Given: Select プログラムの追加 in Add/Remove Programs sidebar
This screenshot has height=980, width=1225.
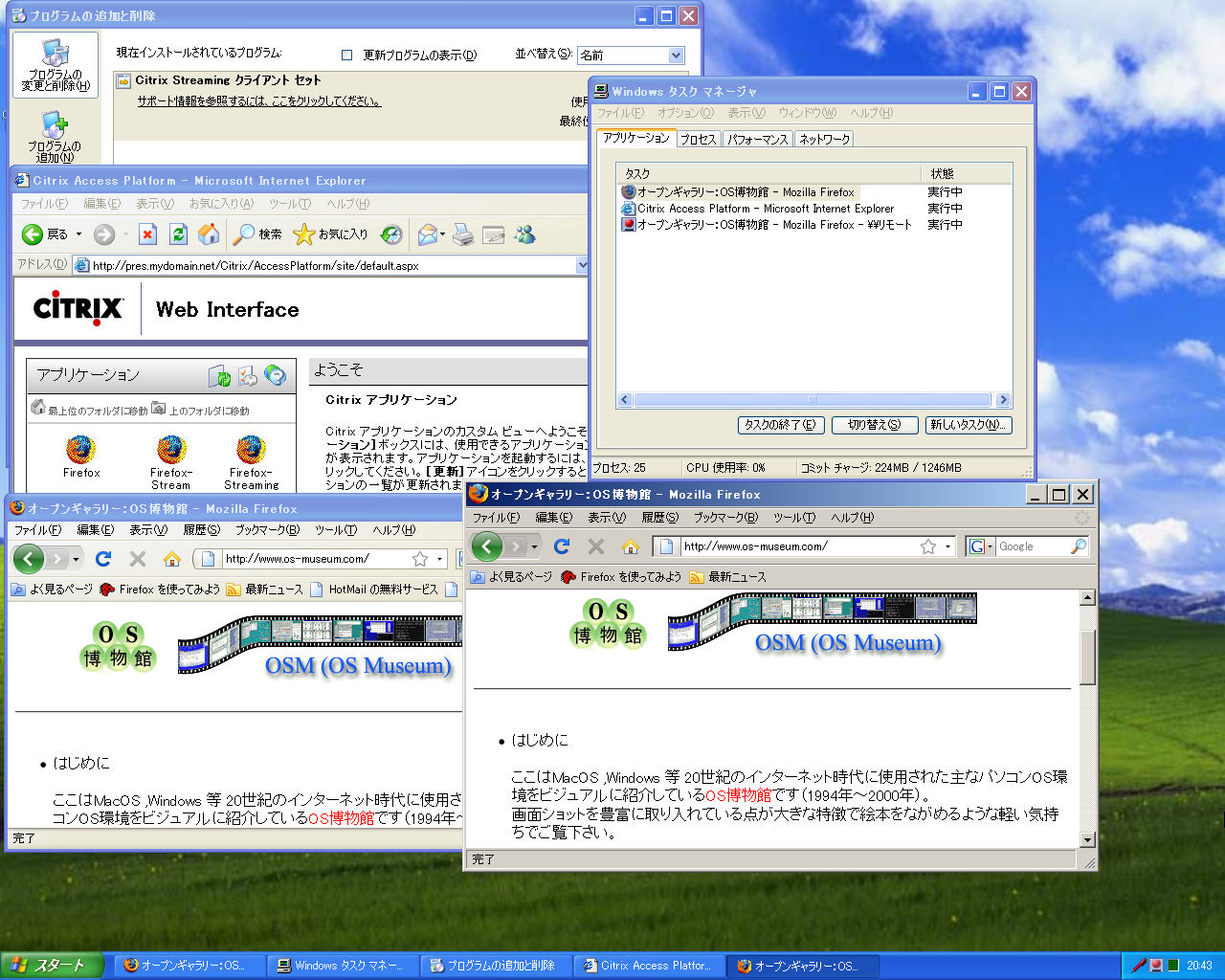Looking at the screenshot, I should (x=55, y=137).
